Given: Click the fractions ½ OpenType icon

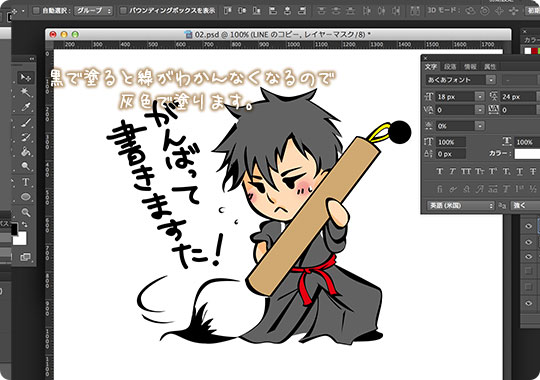Looking at the screenshot, I should pos(533,189).
